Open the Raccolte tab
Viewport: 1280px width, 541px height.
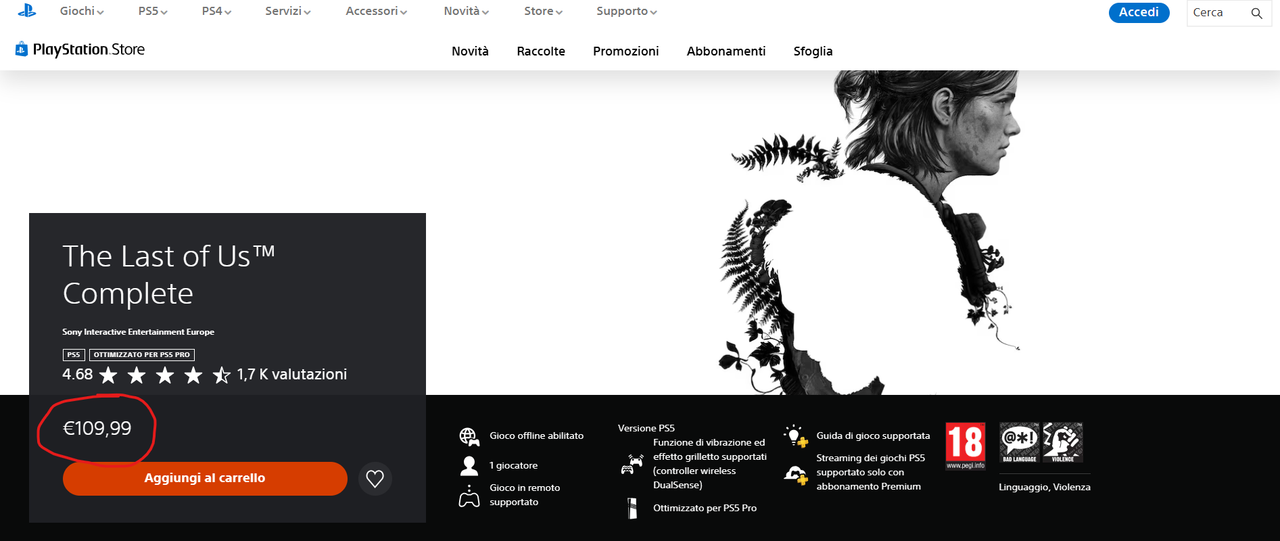[541, 51]
